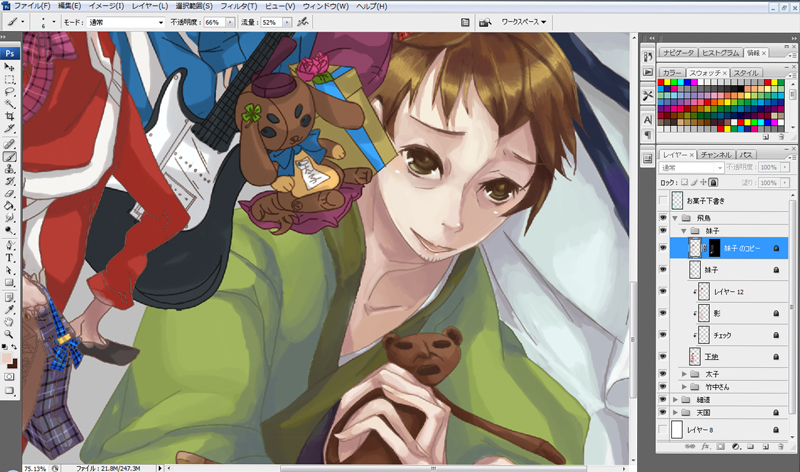Select the Brush tool in toolbox
Screen dimensions: 800x472
(x=9, y=157)
